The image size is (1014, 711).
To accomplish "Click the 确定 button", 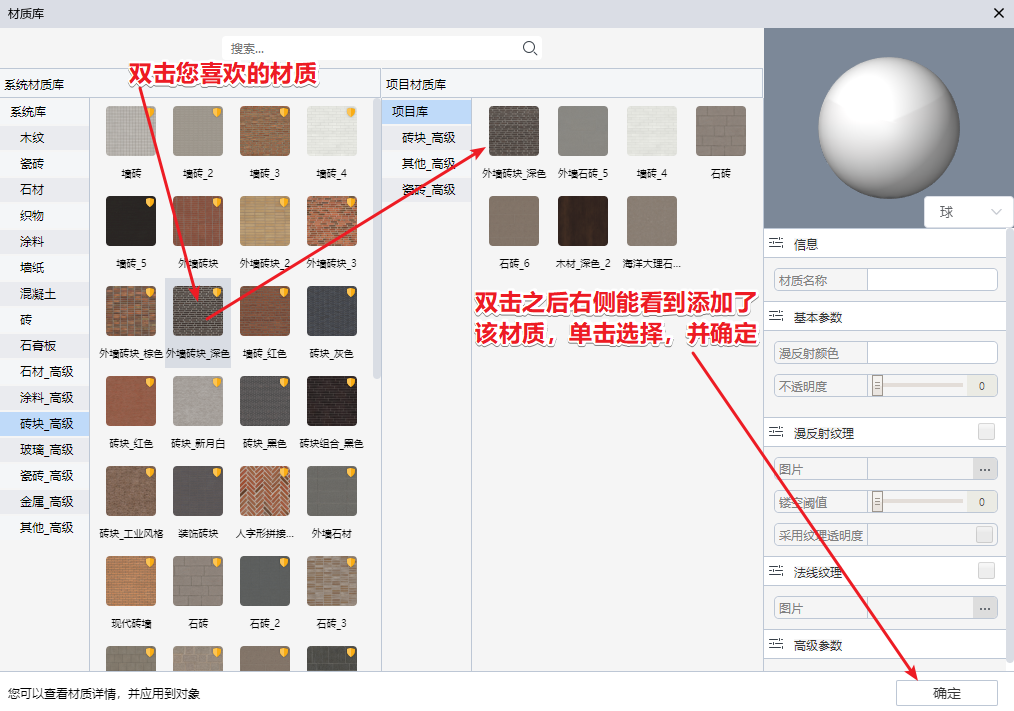I will point(946,693).
